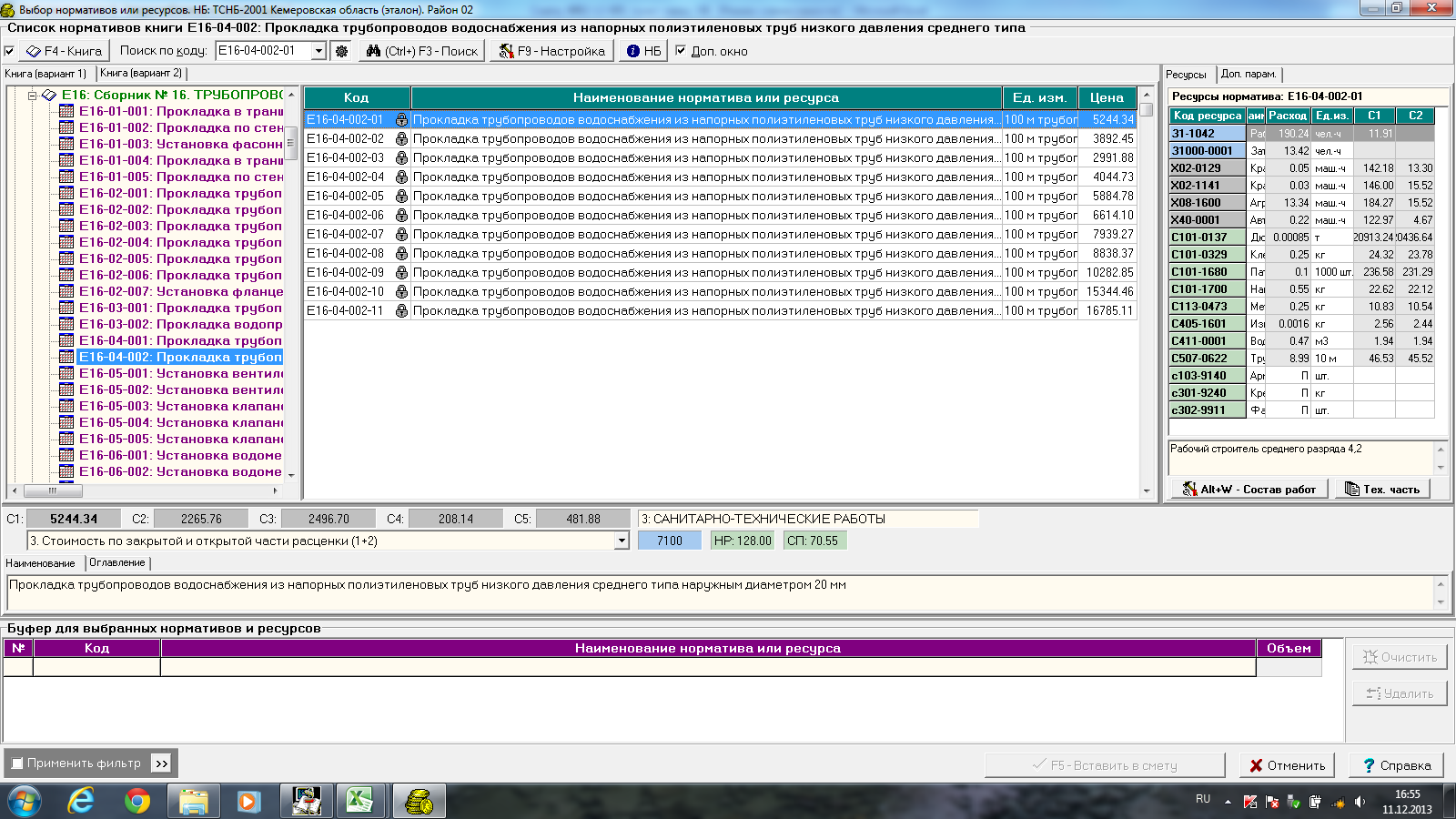Viewport: 1456px width, 819px height.
Task: Click the table icon of E16-03-002
Action: tap(66, 324)
